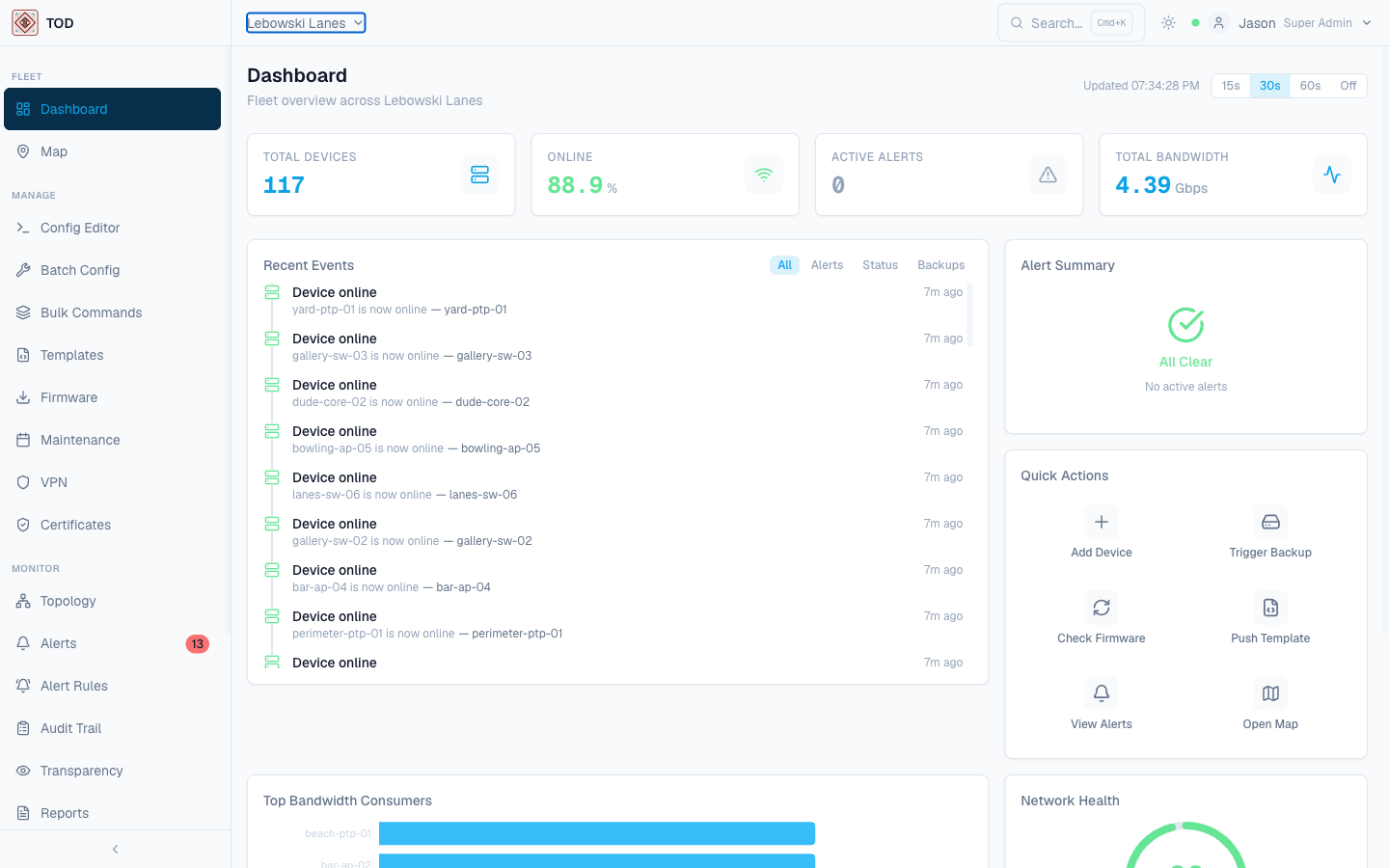Switch refresh rate to 15s
This screenshot has height=868, width=1389.
tap(1230, 85)
